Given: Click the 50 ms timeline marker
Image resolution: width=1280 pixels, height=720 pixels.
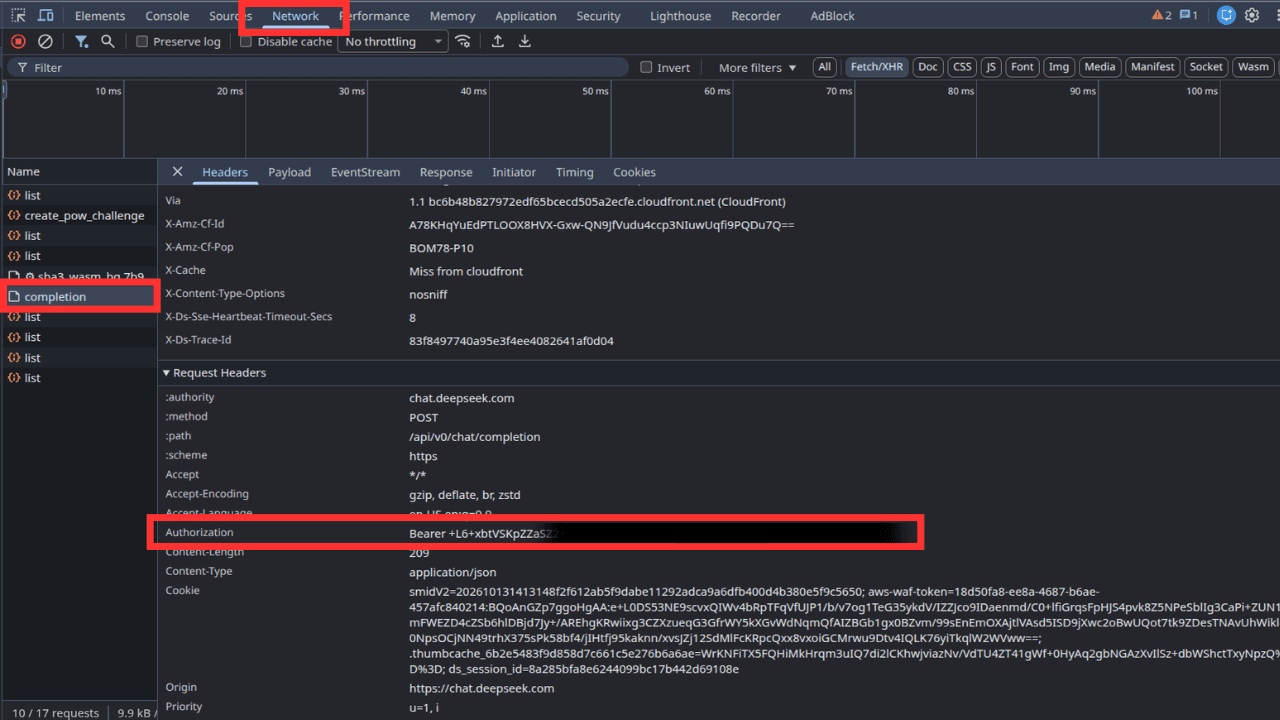Looking at the screenshot, I should pyautogui.click(x=594, y=91).
